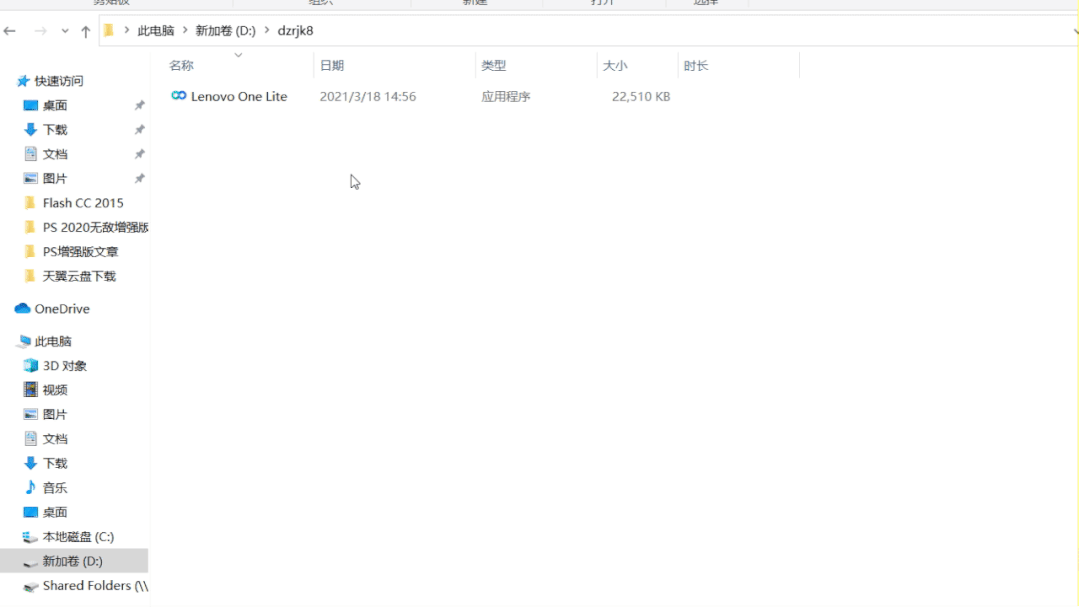This screenshot has height=607, width=1079.
Task: Click the pin icon beside pinned 图片
Action: (x=139, y=178)
